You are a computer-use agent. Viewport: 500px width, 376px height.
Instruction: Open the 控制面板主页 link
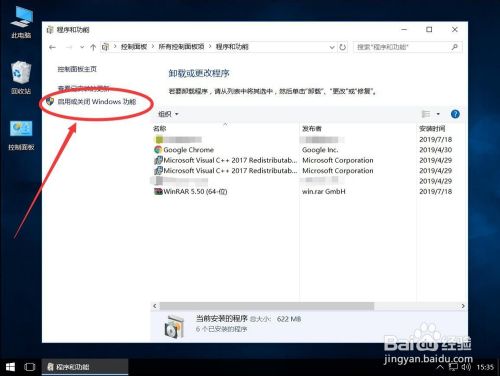tap(77, 69)
